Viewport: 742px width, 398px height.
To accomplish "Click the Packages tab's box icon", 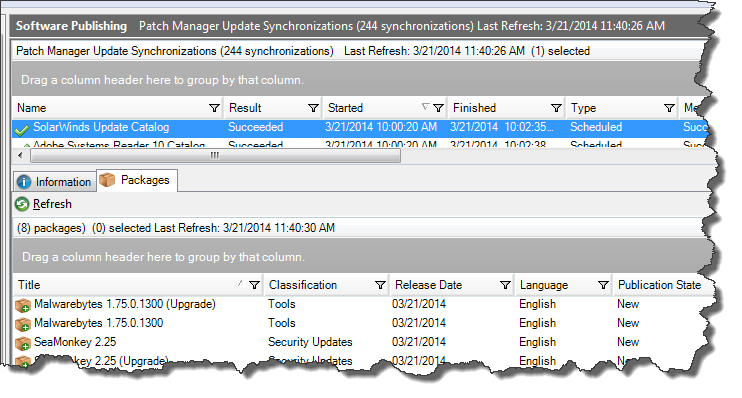I will coord(107,180).
